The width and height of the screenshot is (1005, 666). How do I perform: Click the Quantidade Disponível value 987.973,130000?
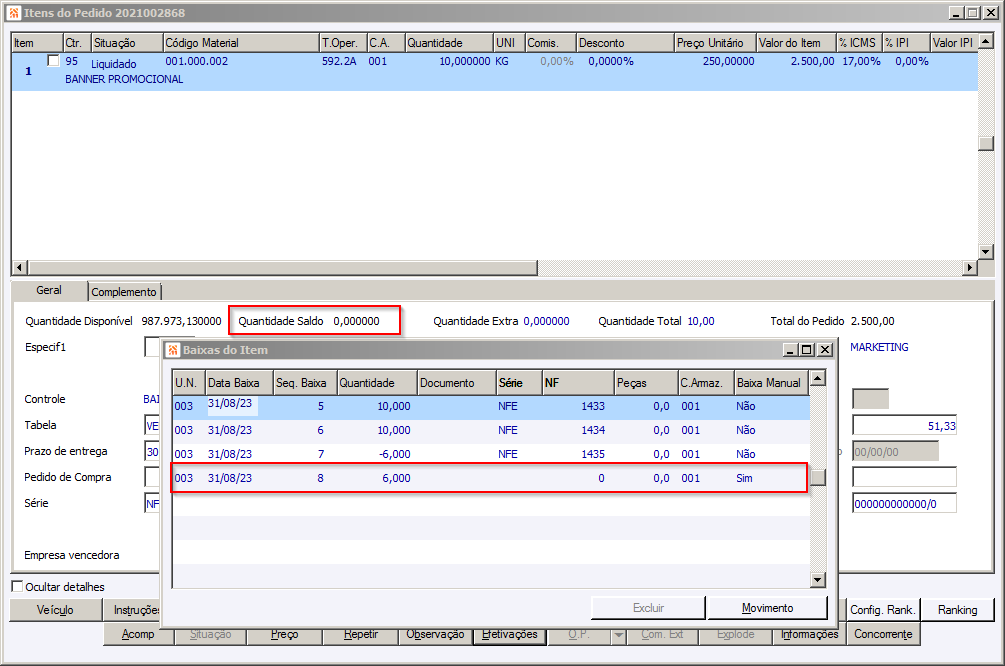[181, 321]
